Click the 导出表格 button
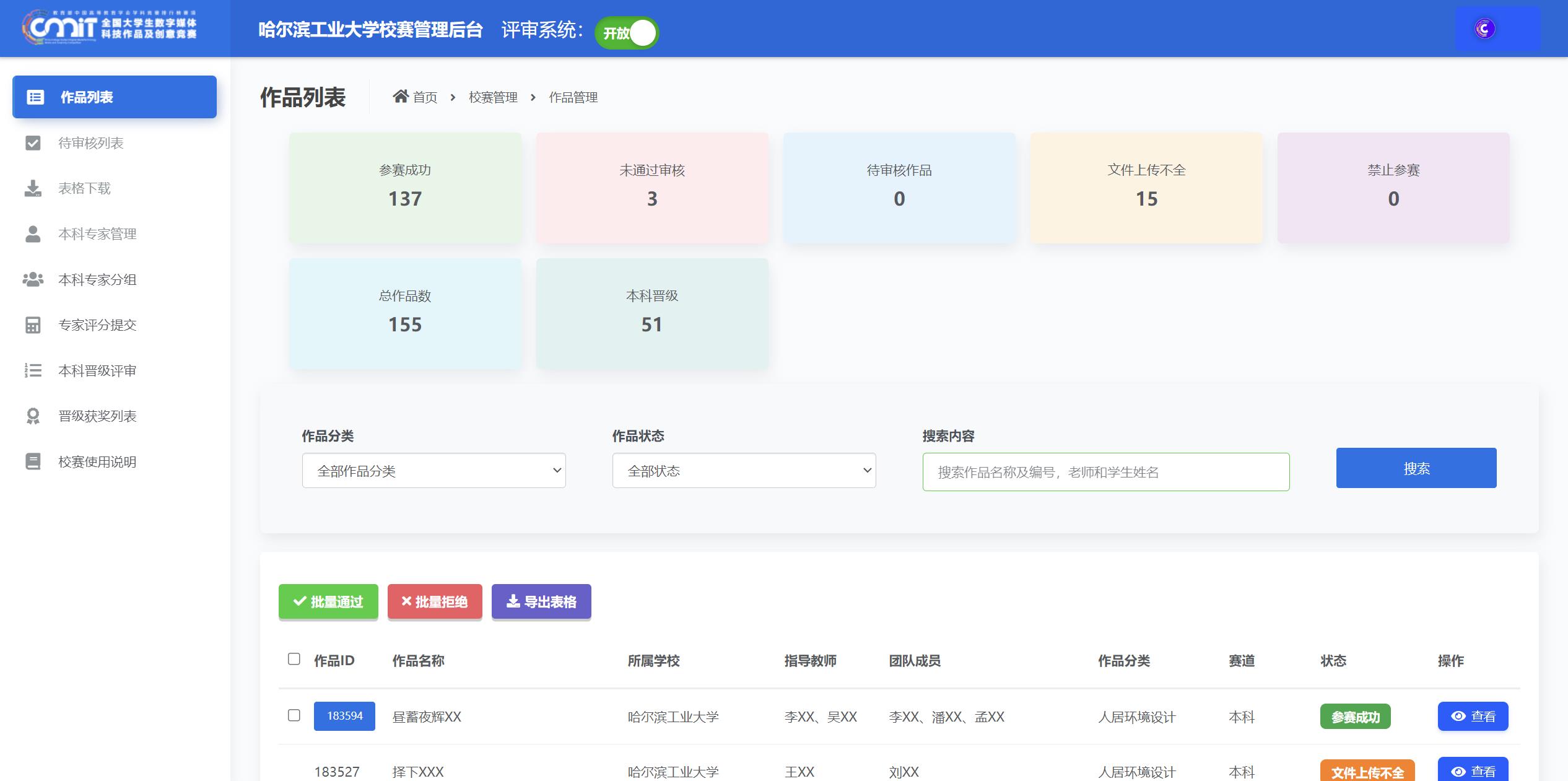 coord(541,601)
